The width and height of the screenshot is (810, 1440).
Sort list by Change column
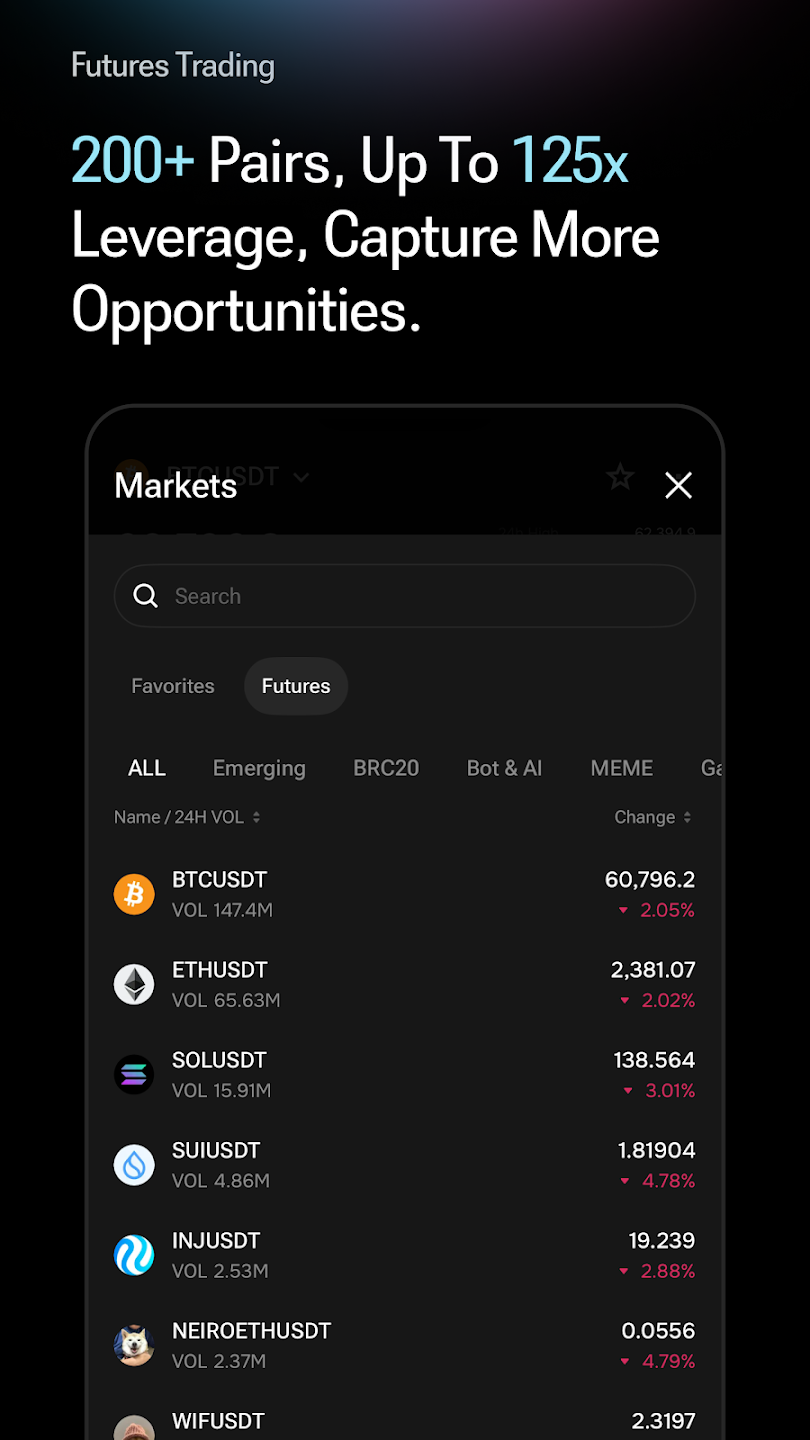(x=653, y=817)
